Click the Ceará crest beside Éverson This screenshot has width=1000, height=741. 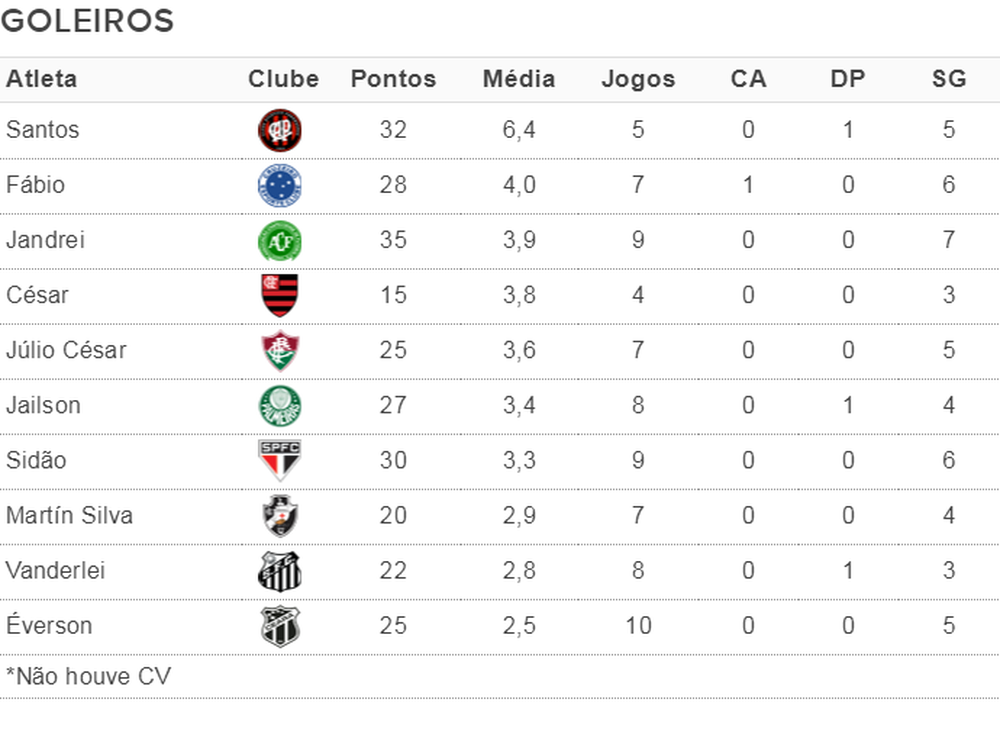point(280,626)
